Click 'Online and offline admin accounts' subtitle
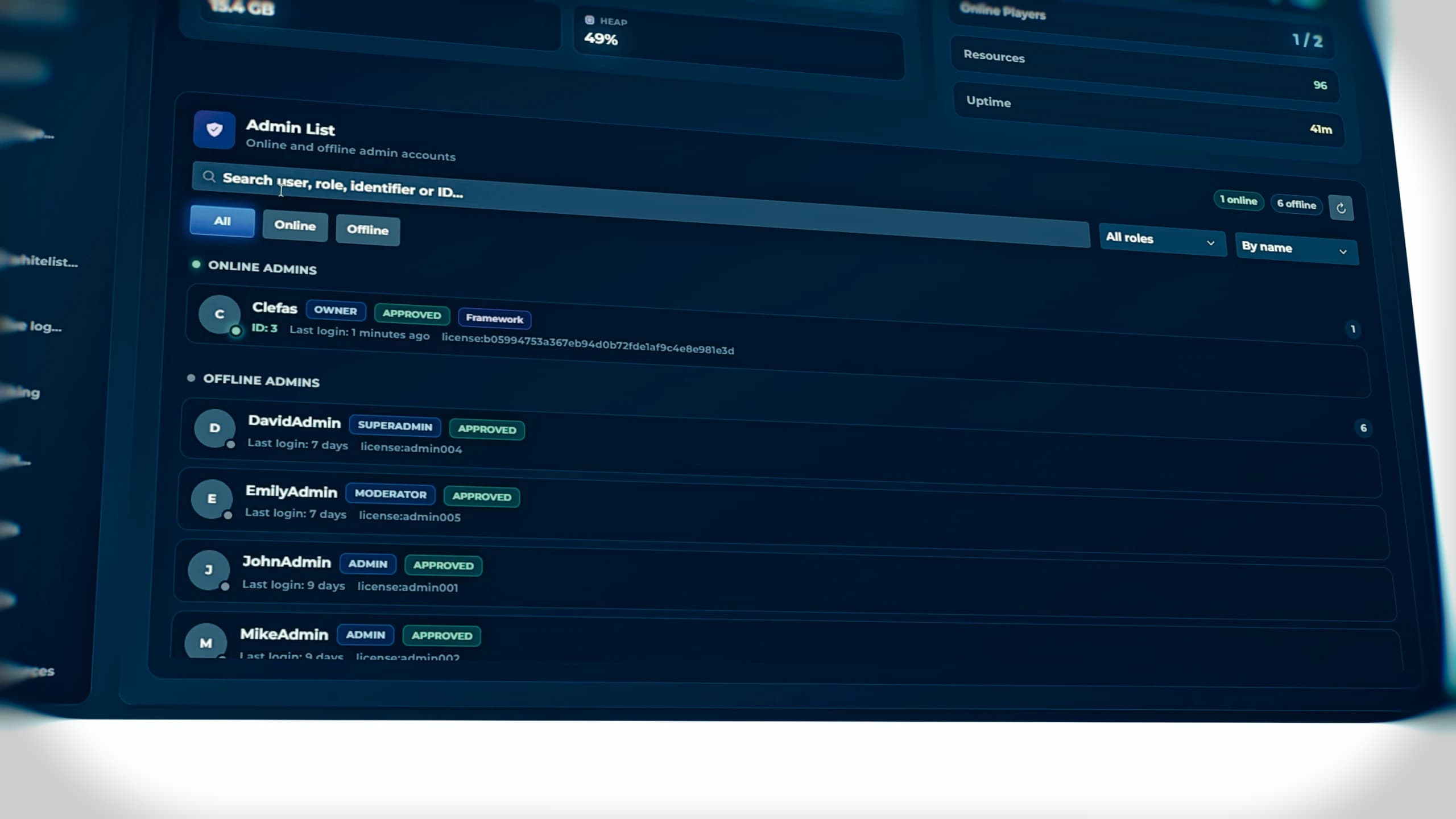Viewport: 1456px width, 819px height. click(350, 150)
